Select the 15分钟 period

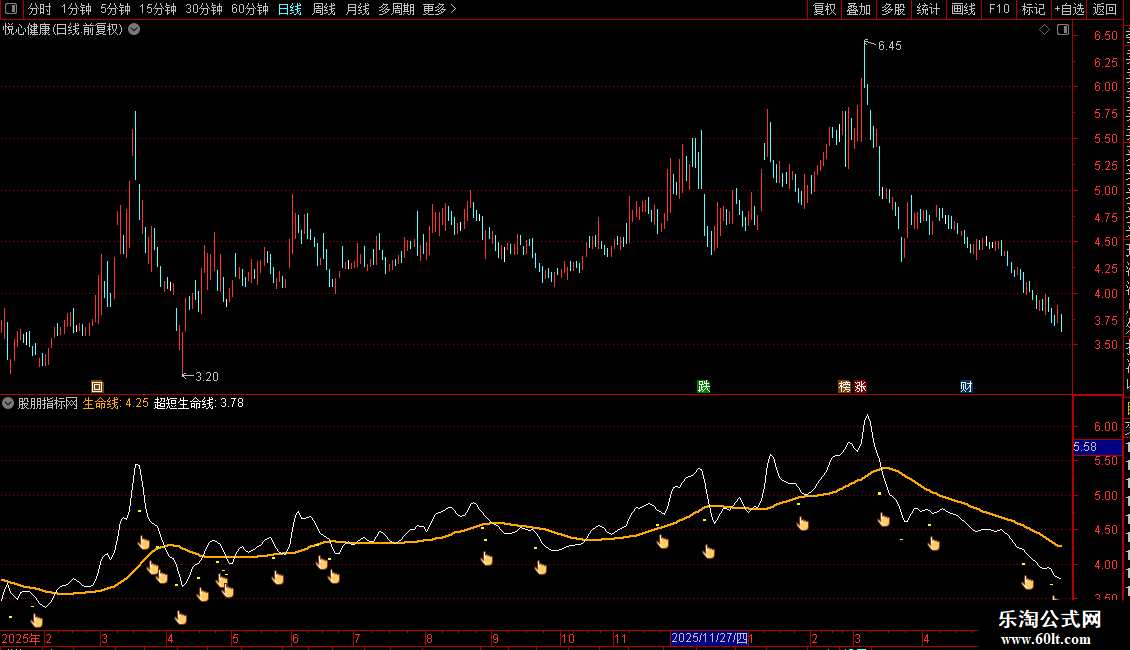[158, 9]
